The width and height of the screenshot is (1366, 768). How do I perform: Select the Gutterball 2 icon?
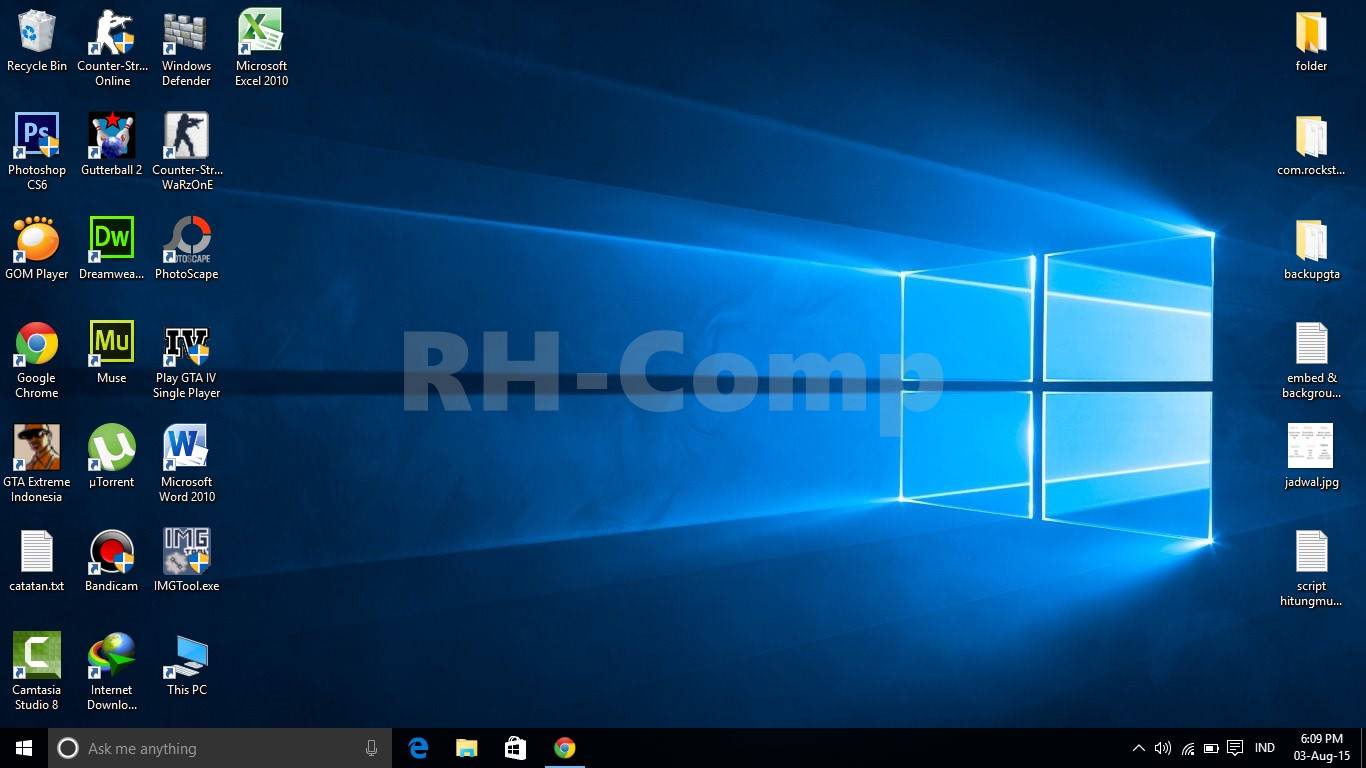click(112, 145)
